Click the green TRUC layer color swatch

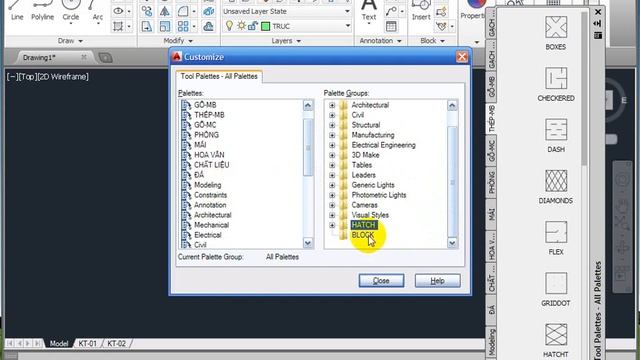tap(266, 27)
